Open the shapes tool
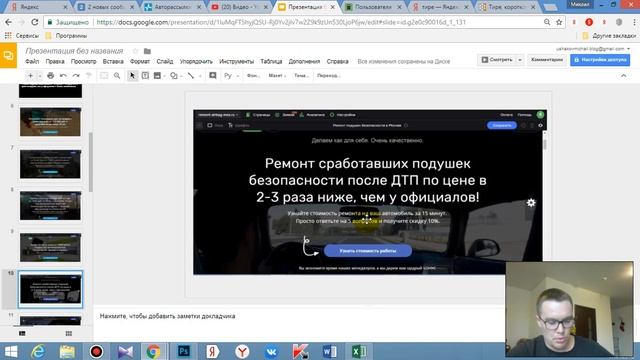Viewport: 640px width, 360px height. pyautogui.click(x=174, y=76)
